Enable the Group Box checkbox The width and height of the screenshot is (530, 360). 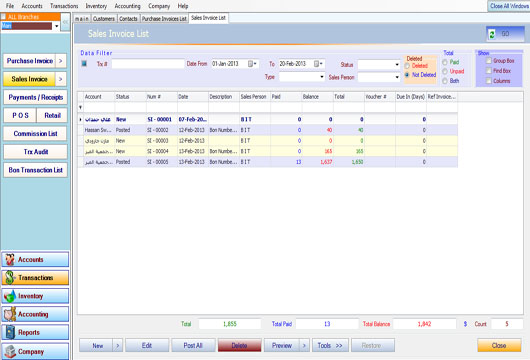(x=488, y=61)
